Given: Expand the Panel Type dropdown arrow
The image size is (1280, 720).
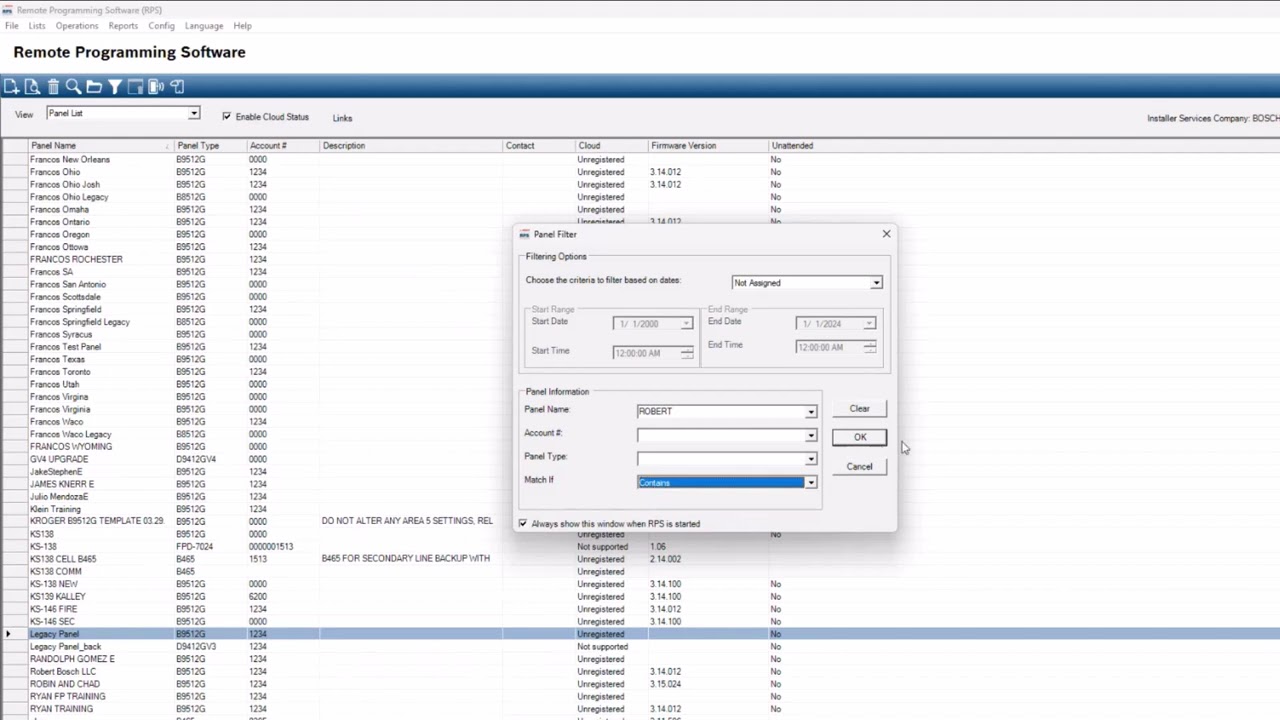Looking at the screenshot, I should [811, 459].
